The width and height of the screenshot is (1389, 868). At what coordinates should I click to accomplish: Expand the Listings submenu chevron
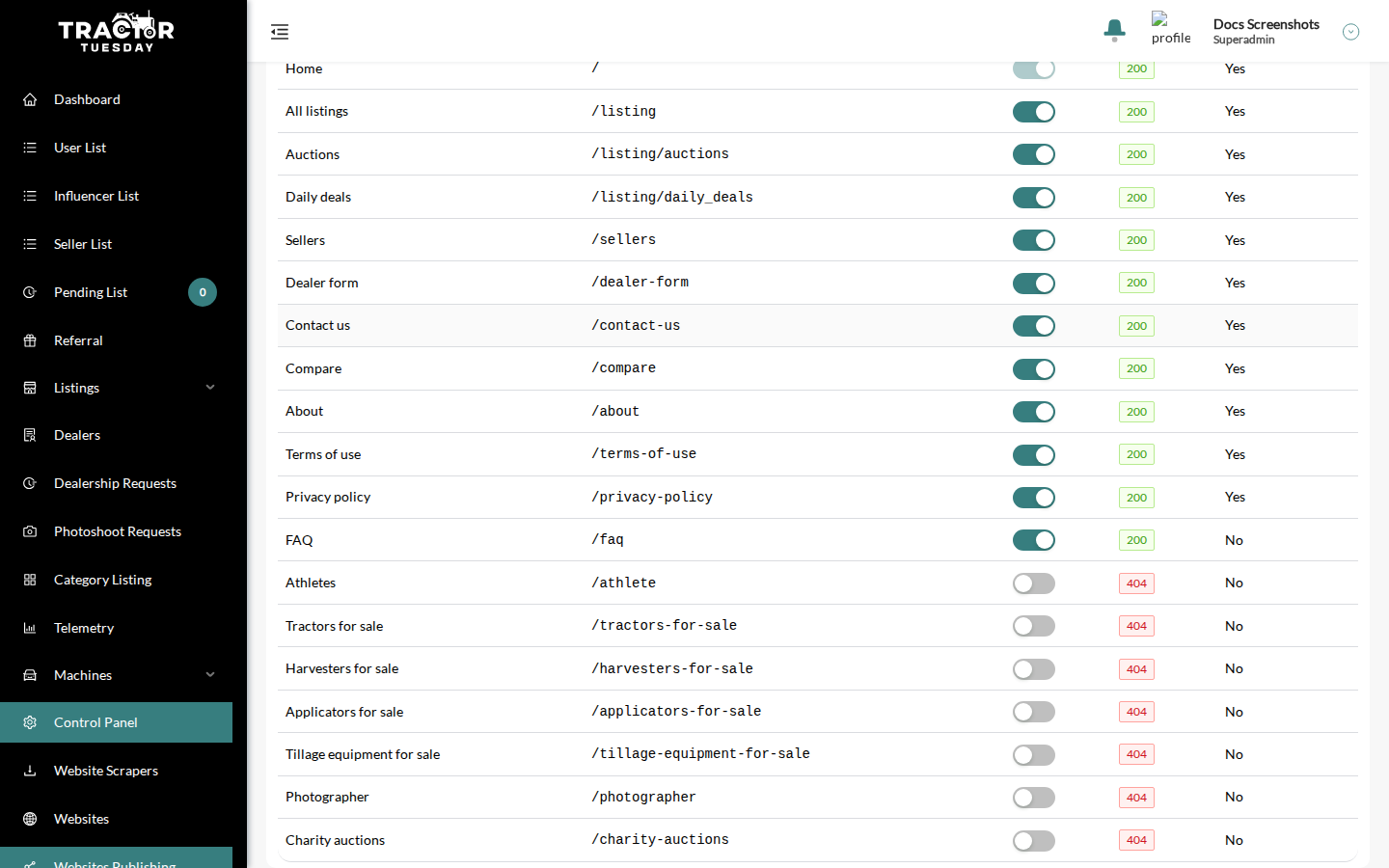[x=210, y=388]
